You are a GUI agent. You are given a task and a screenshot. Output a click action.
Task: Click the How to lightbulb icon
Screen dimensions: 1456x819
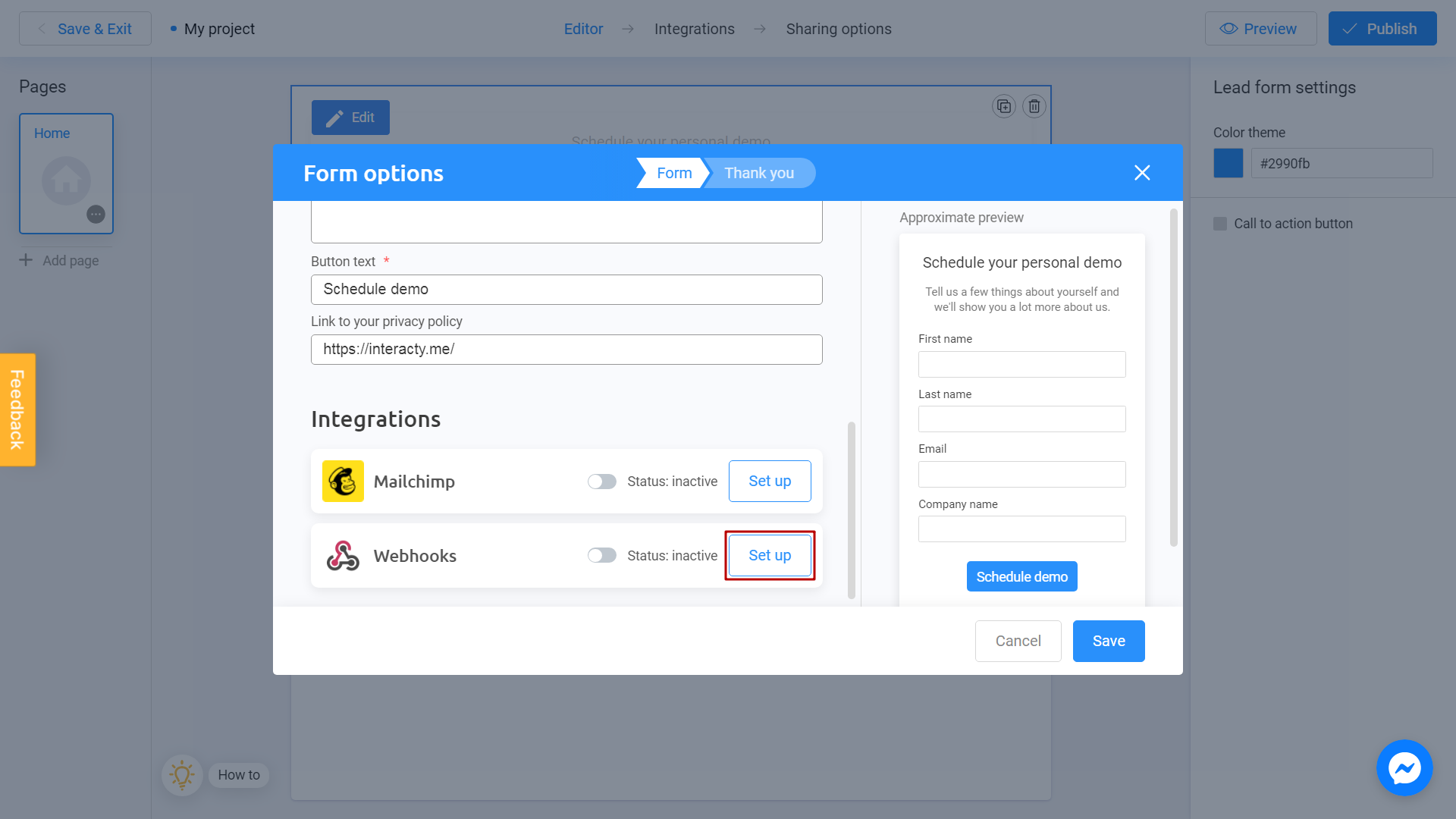pos(183,773)
